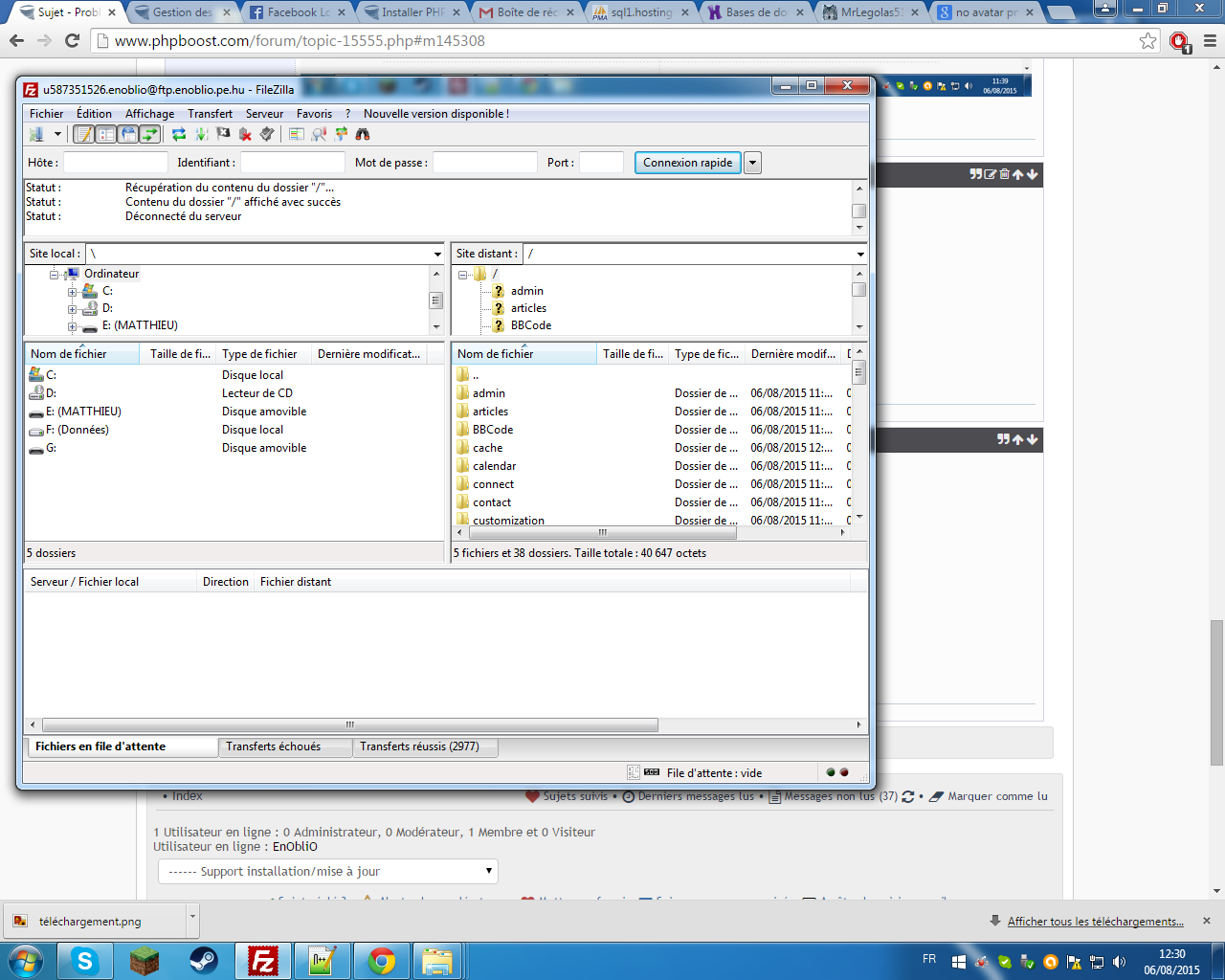Toggle the local directory tree view
The height and width of the screenshot is (980, 1225).
tap(106, 135)
